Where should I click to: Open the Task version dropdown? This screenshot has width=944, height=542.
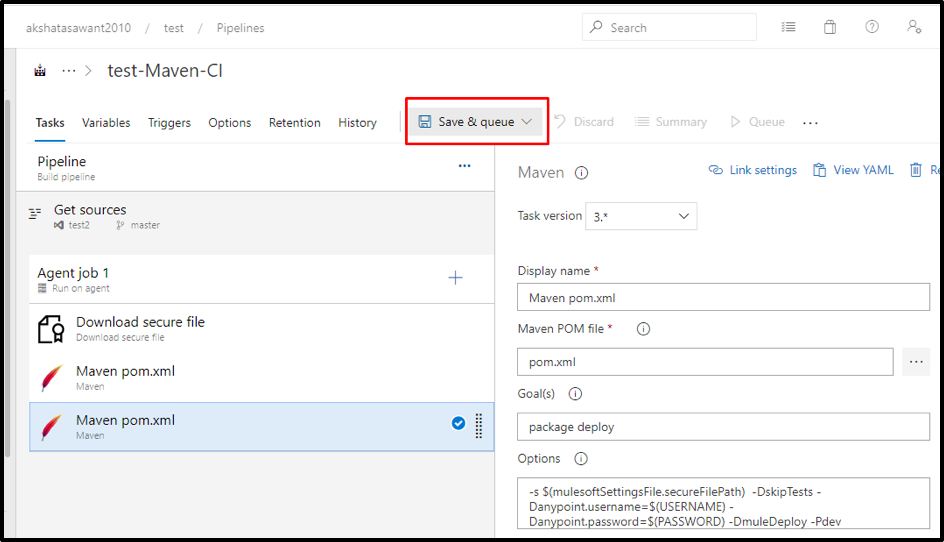click(x=641, y=216)
